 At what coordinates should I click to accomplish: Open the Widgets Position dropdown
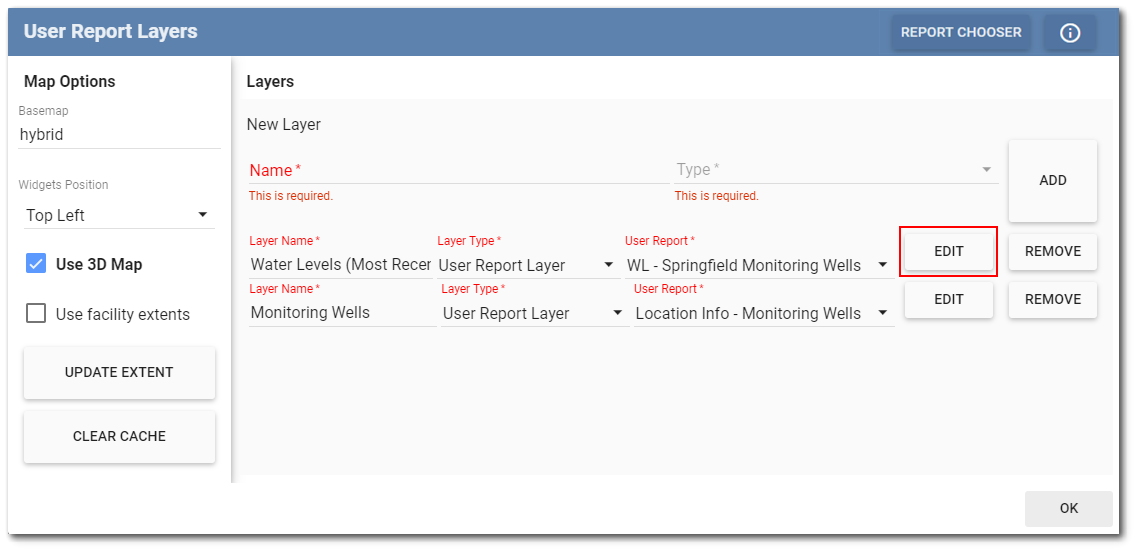pyautogui.click(x=118, y=215)
